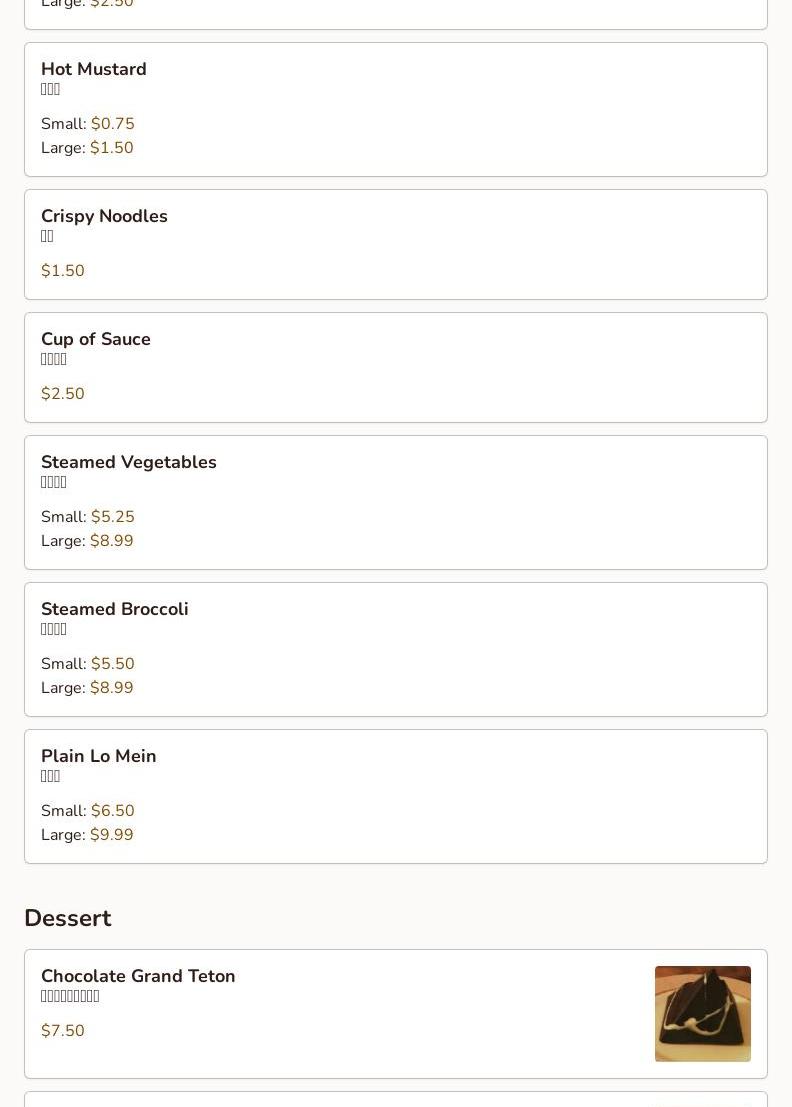Choose Steamed Broccoli small $5.50
The height and width of the screenshot is (1107, 792).
coord(112,664)
